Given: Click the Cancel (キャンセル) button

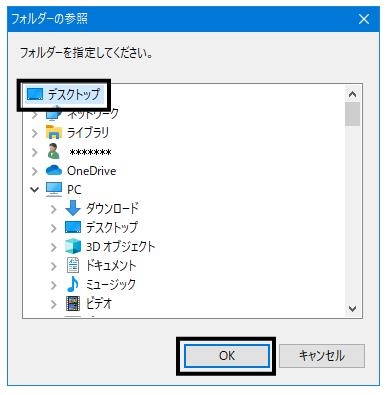Looking at the screenshot, I should (x=322, y=356).
